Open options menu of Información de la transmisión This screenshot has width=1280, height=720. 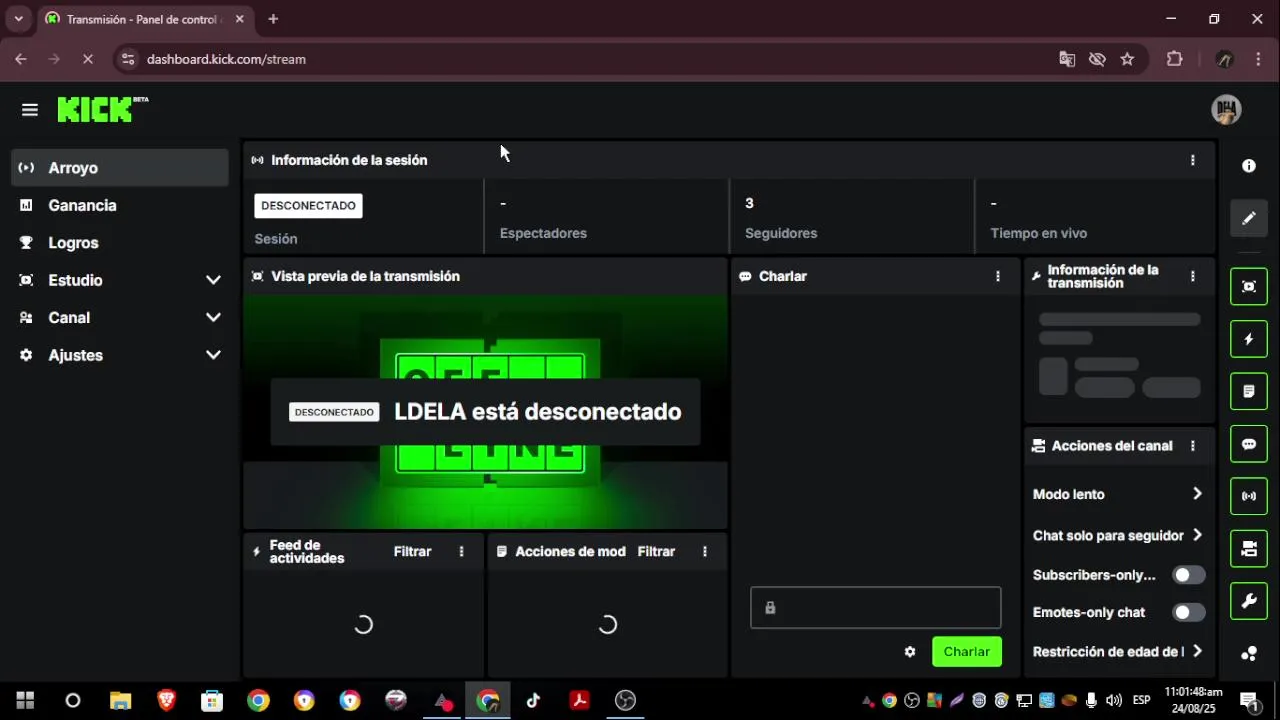[1192, 276]
